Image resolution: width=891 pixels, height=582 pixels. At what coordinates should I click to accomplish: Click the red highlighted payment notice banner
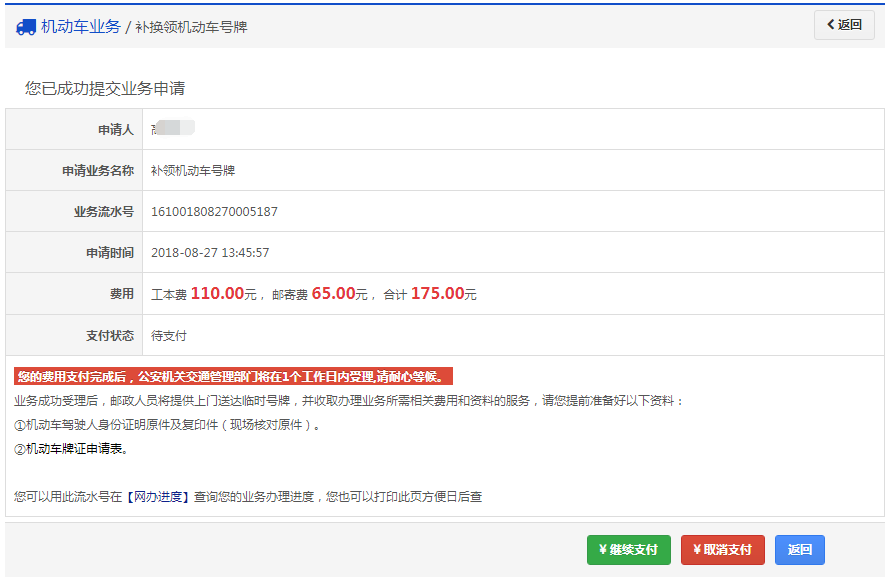coord(234,377)
